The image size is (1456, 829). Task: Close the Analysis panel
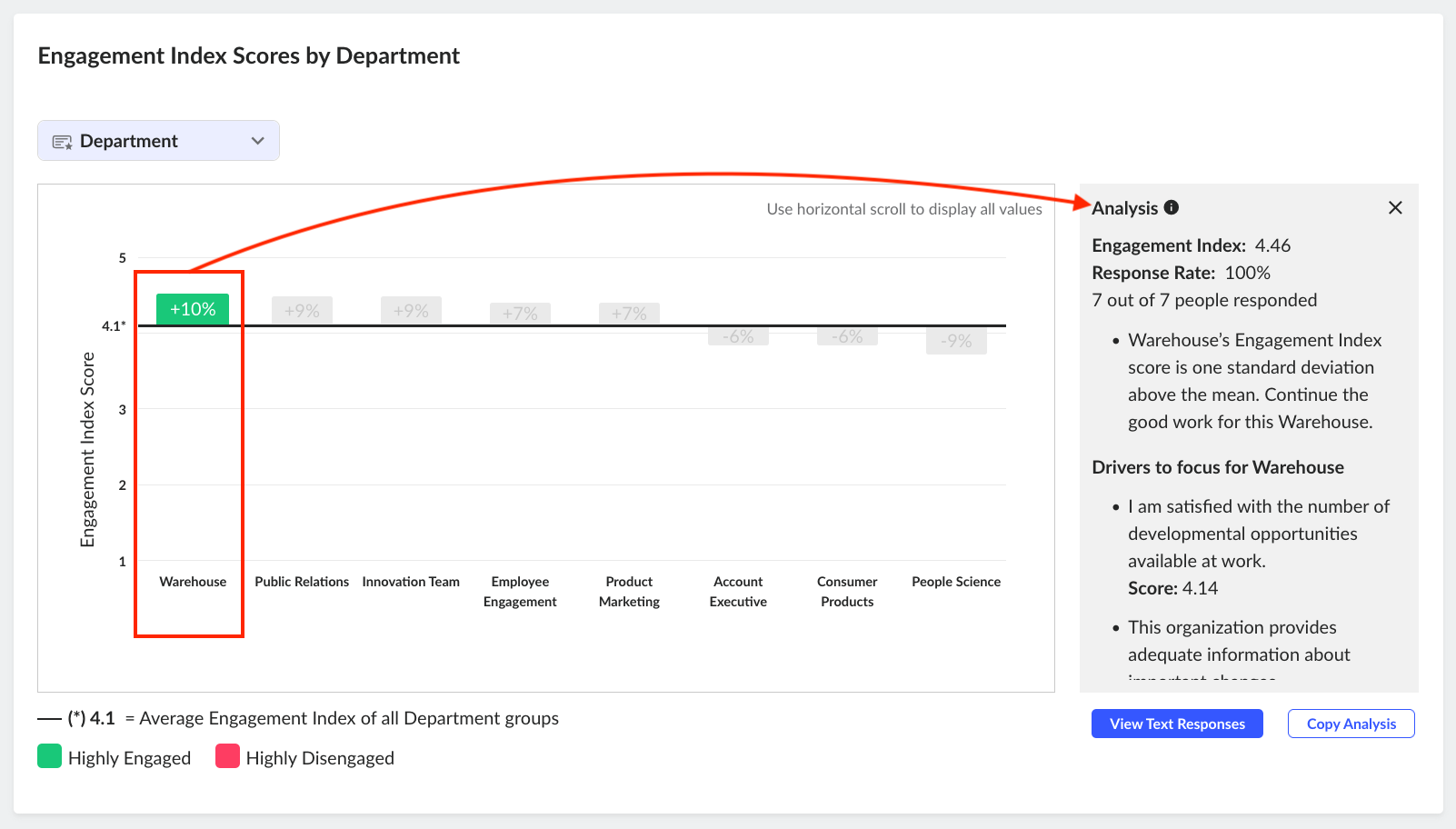(1395, 207)
